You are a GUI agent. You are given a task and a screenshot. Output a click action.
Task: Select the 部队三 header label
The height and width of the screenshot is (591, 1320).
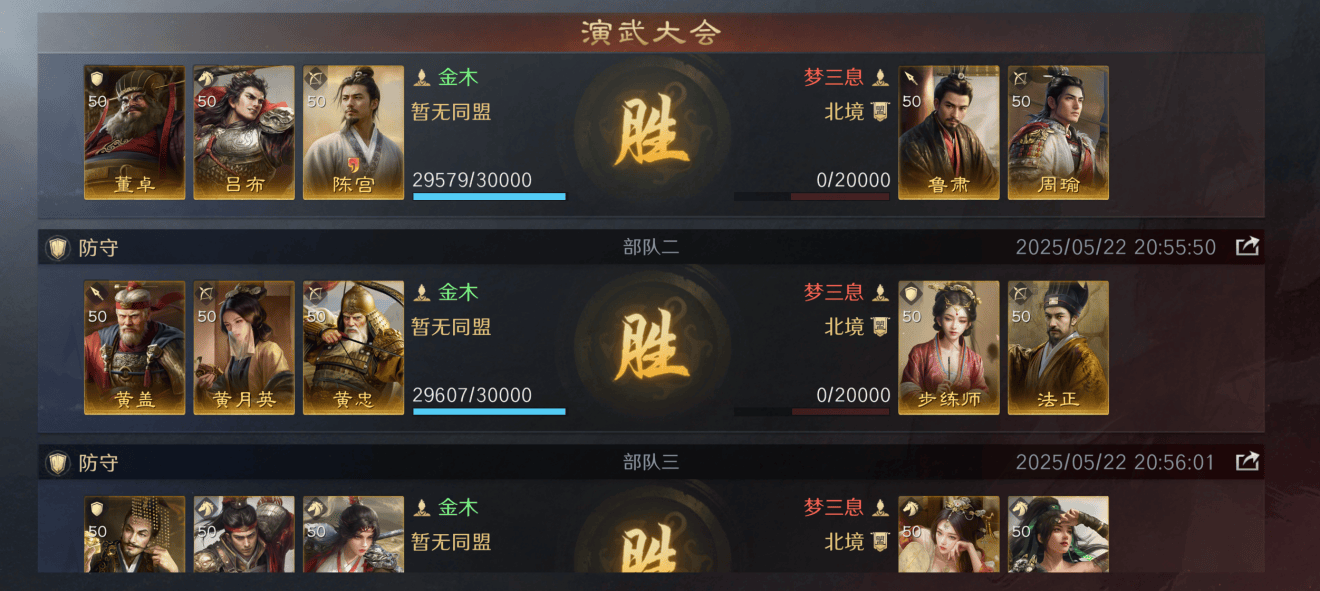click(x=651, y=462)
